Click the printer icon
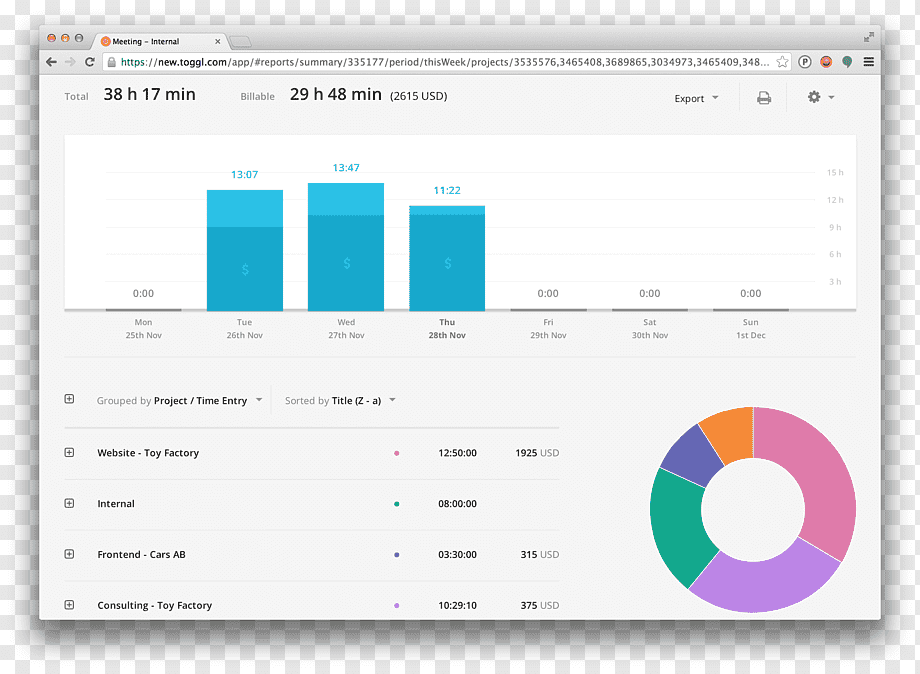 coord(763,98)
